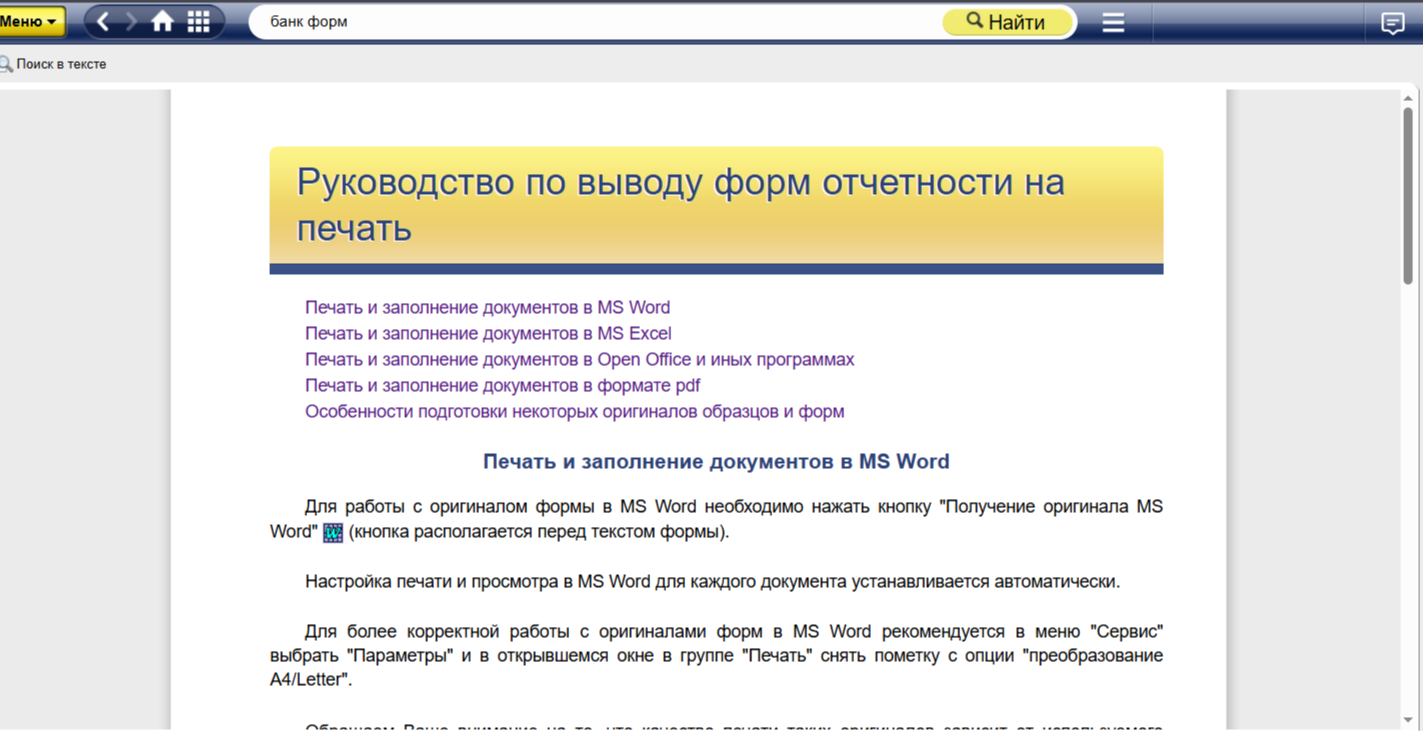Click the scrollbar up arrow
The width and height of the screenshot is (1423, 731).
(x=1408, y=98)
